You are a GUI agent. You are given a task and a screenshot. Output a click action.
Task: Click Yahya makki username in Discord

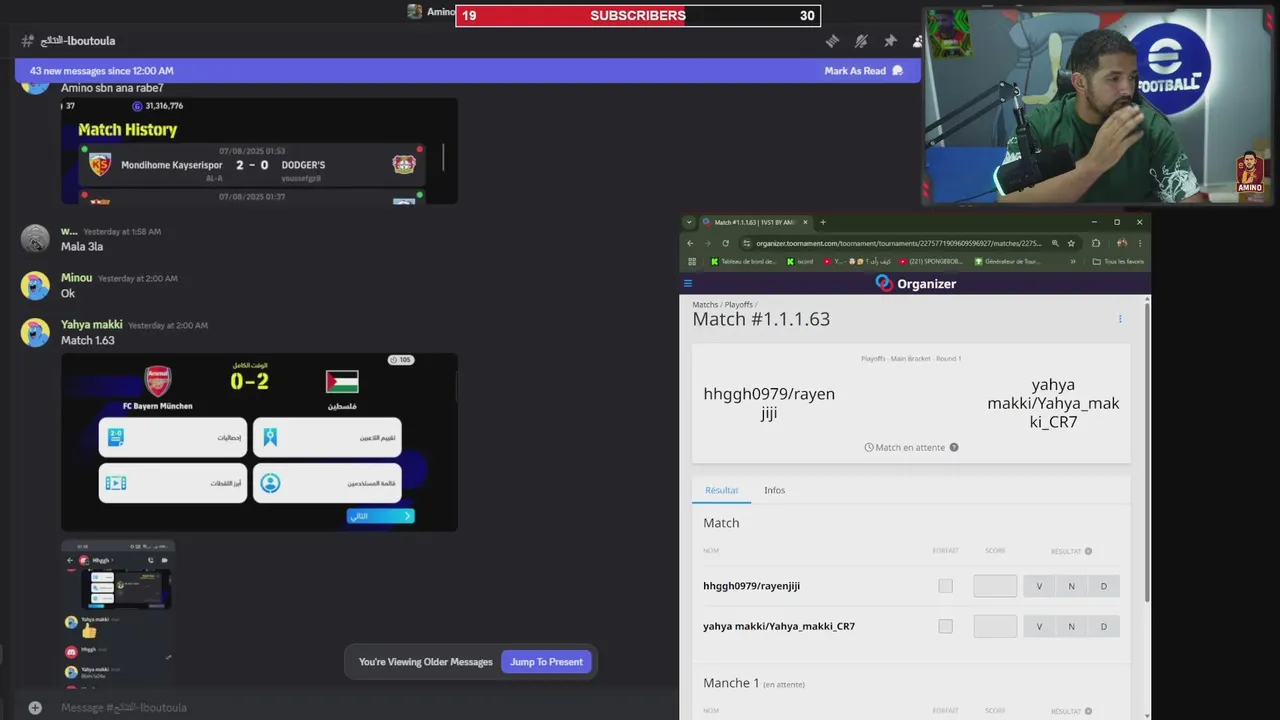[x=91, y=325]
